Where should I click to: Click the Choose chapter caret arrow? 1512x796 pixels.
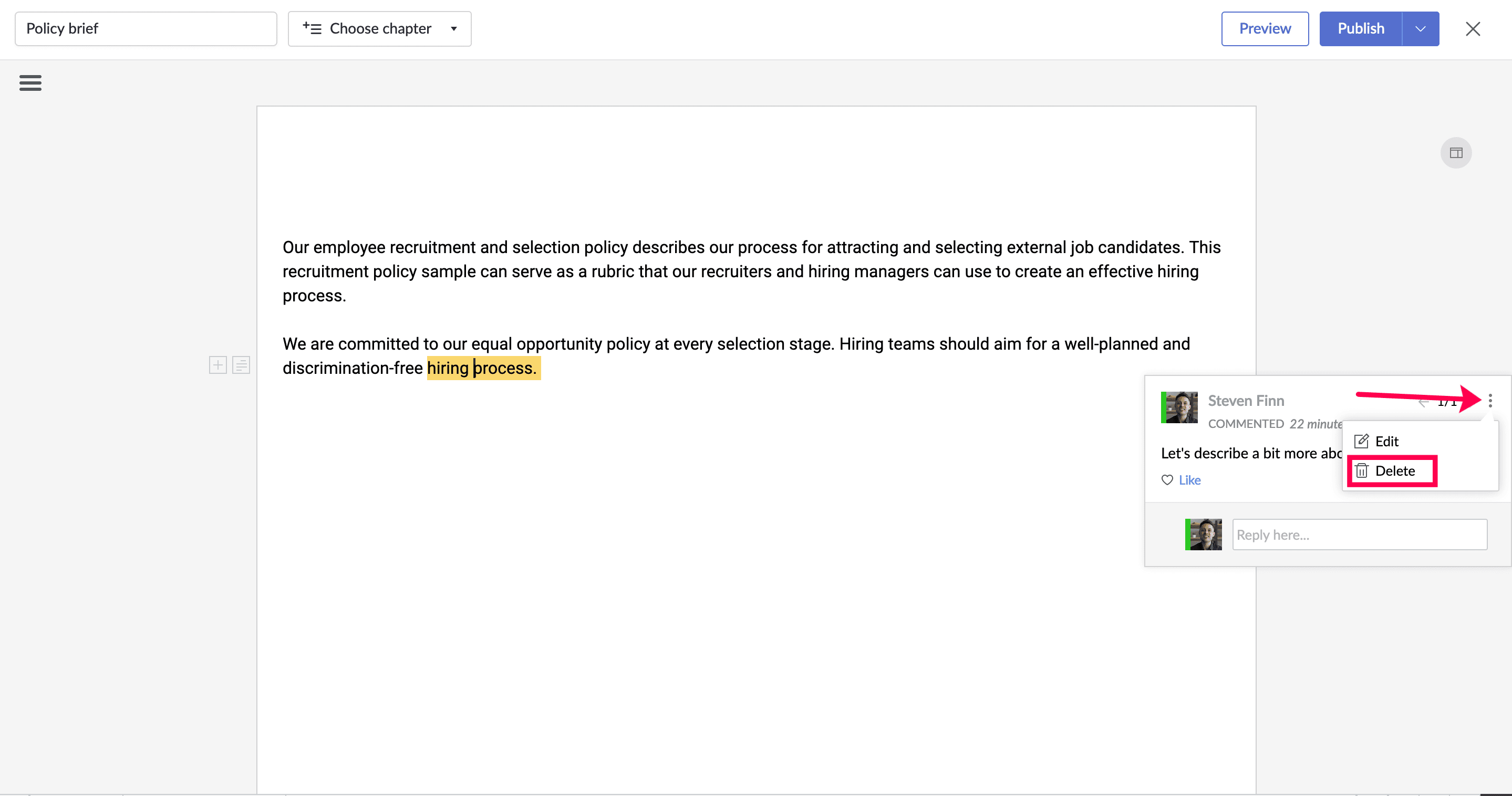point(454,29)
